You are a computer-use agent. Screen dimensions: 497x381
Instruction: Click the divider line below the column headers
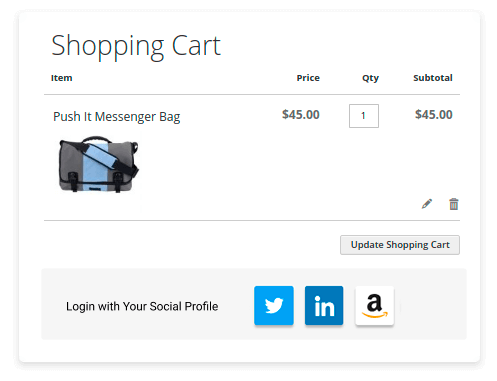click(x=252, y=94)
